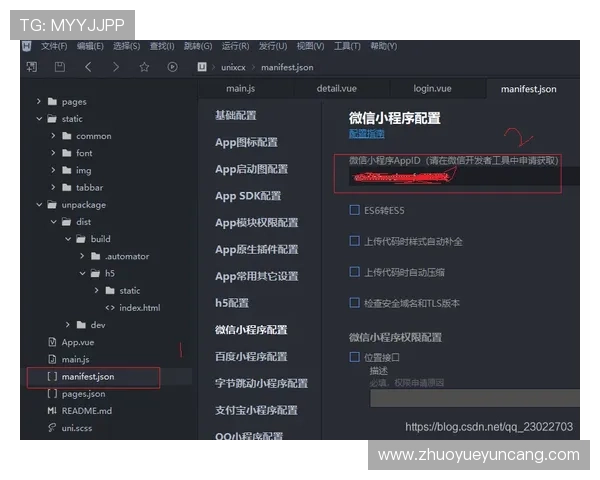This screenshot has width=600, height=480.
Task: Select index.html in the file tree
Action: [140, 308]
